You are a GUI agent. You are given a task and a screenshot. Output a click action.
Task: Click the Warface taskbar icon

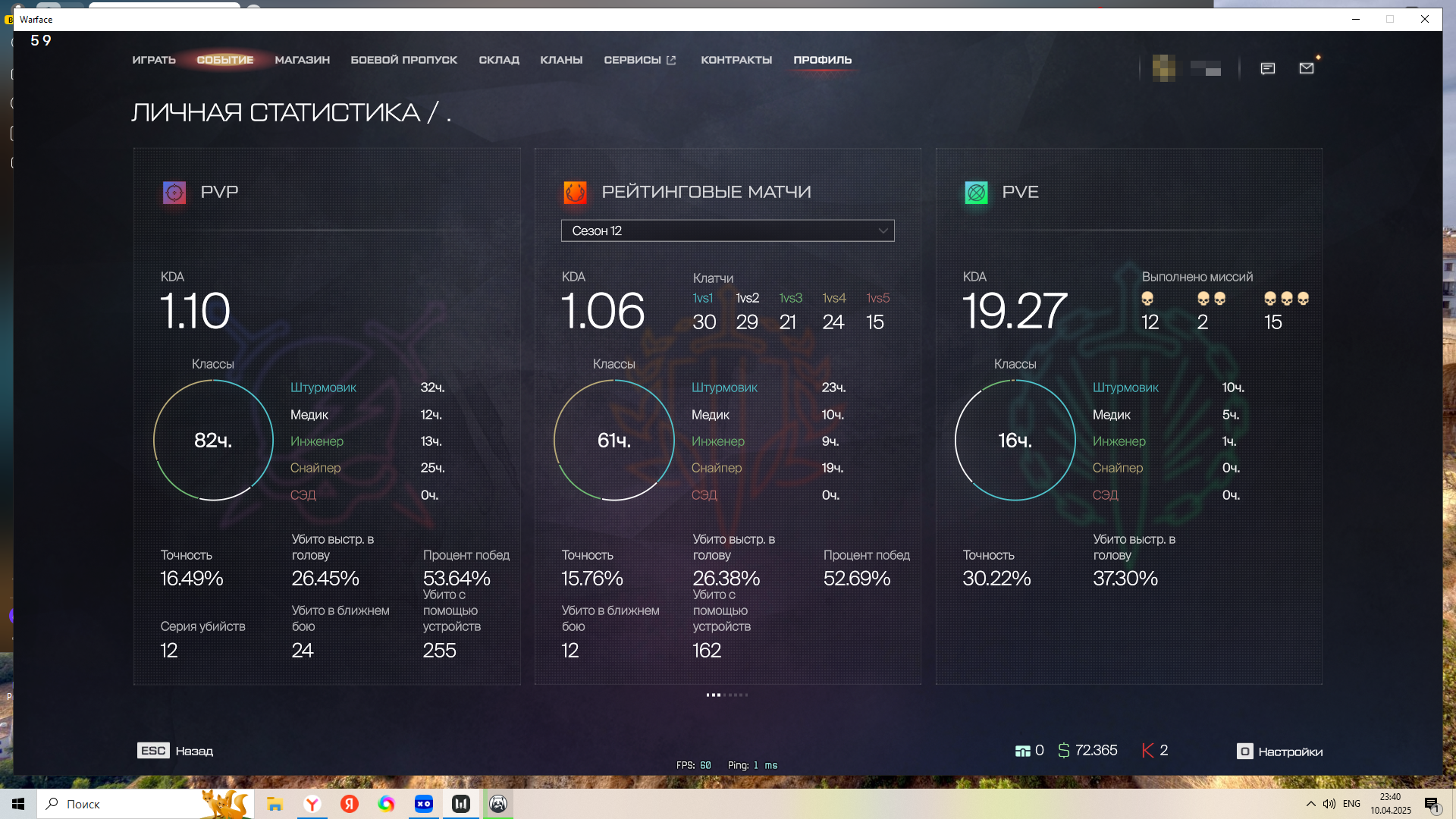[x=498, y=804]
